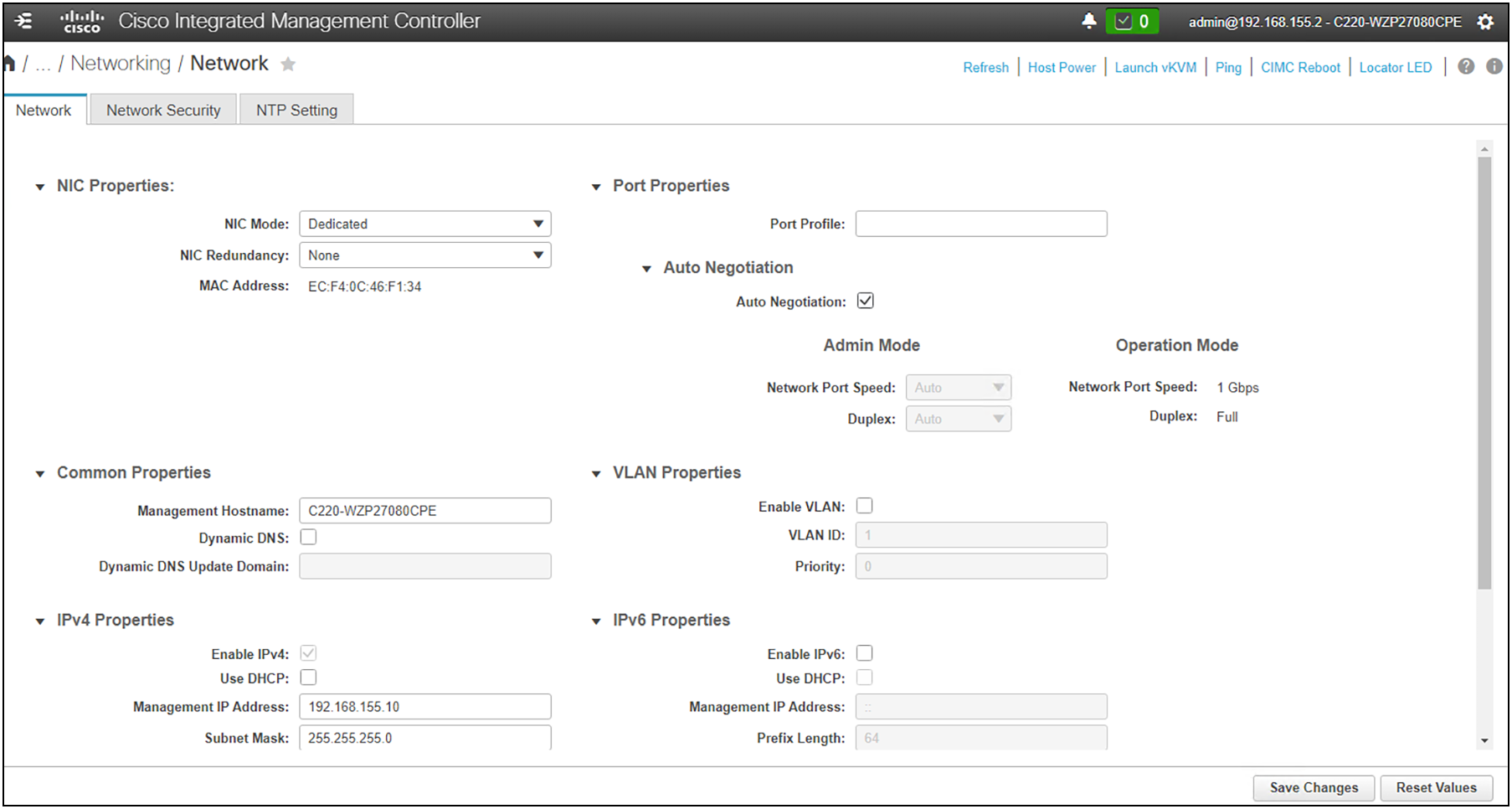Click the Port Profile input field
This screenshot has width=1512, height=809.
coord(981,224)
